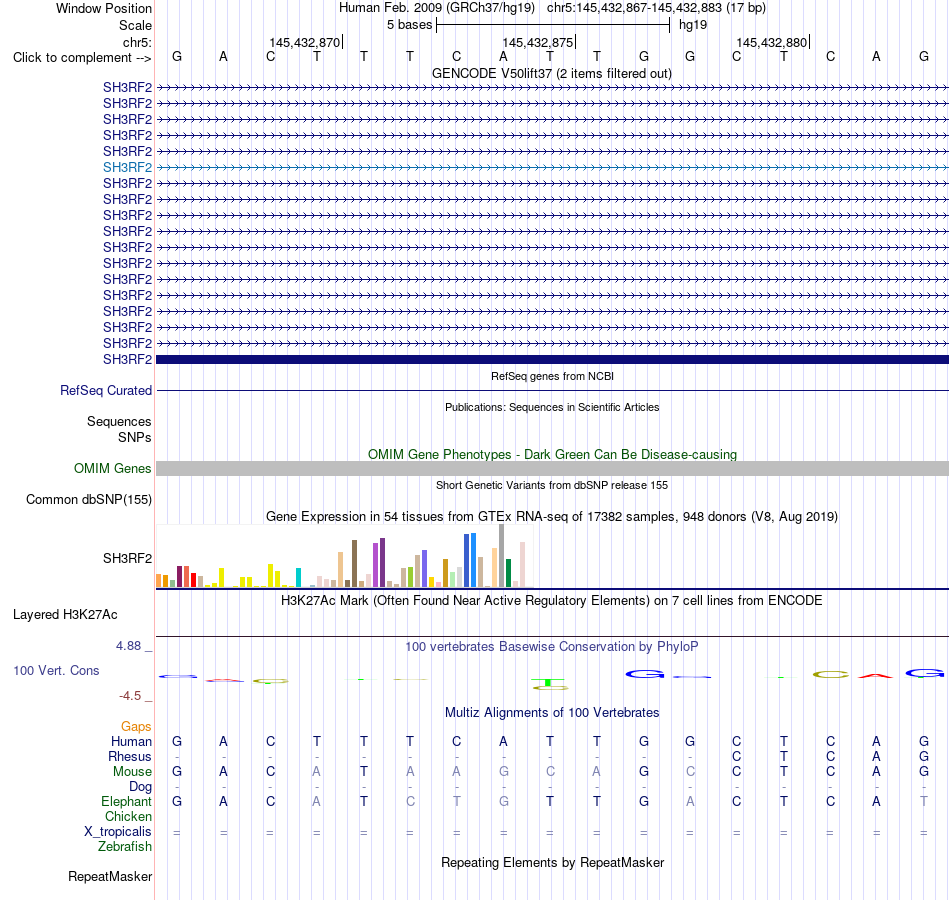Click the thick dark-blue SH3RF2 exon bar
Image resolution: width=950 pixels, height=900 pixels.
tap(552, 359)
